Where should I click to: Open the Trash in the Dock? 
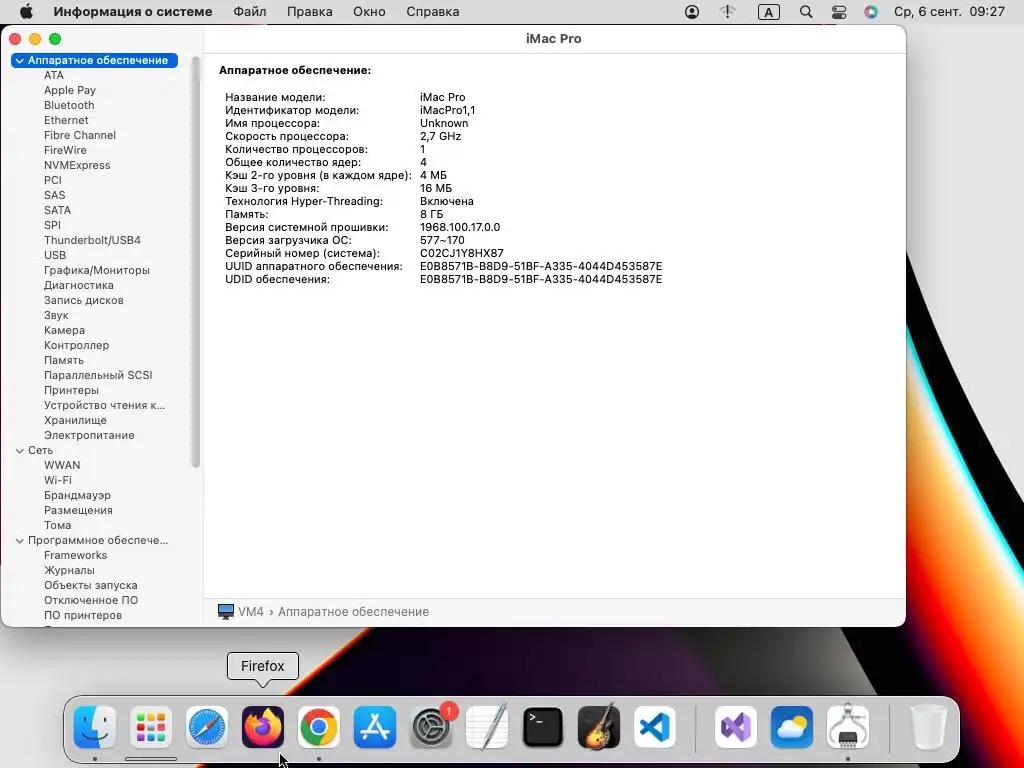click(x=928, y=727)
